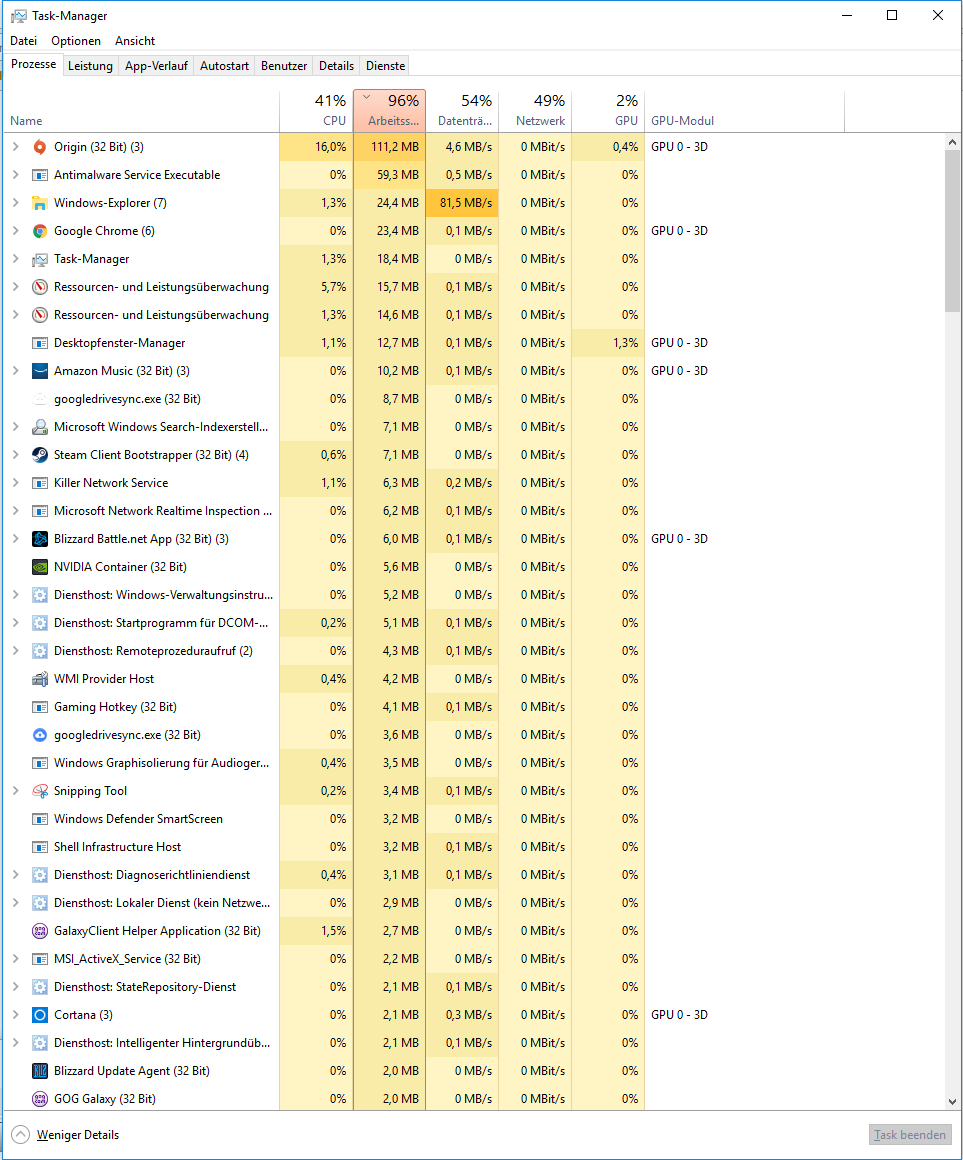Click the scrollbar up arrow
Image resolution: width=963 pixels, height=1160 pixels.
953,142
